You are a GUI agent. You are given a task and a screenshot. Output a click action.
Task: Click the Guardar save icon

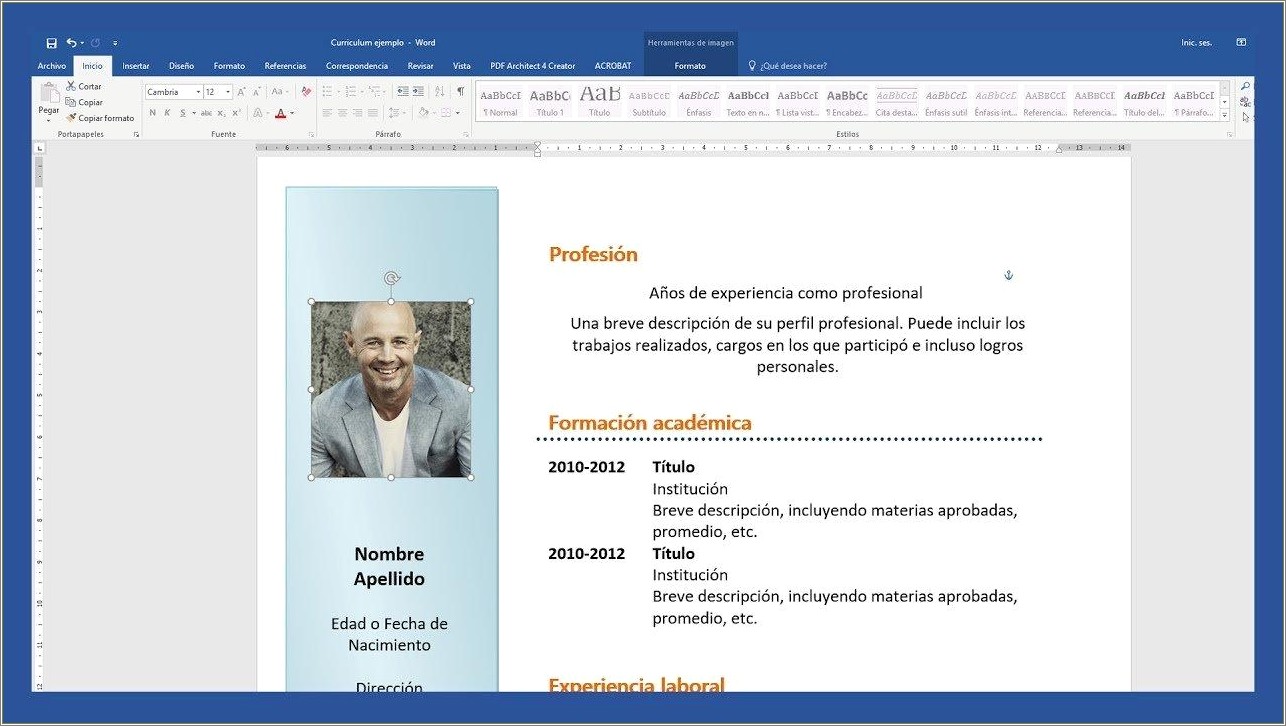coord(51,42)
